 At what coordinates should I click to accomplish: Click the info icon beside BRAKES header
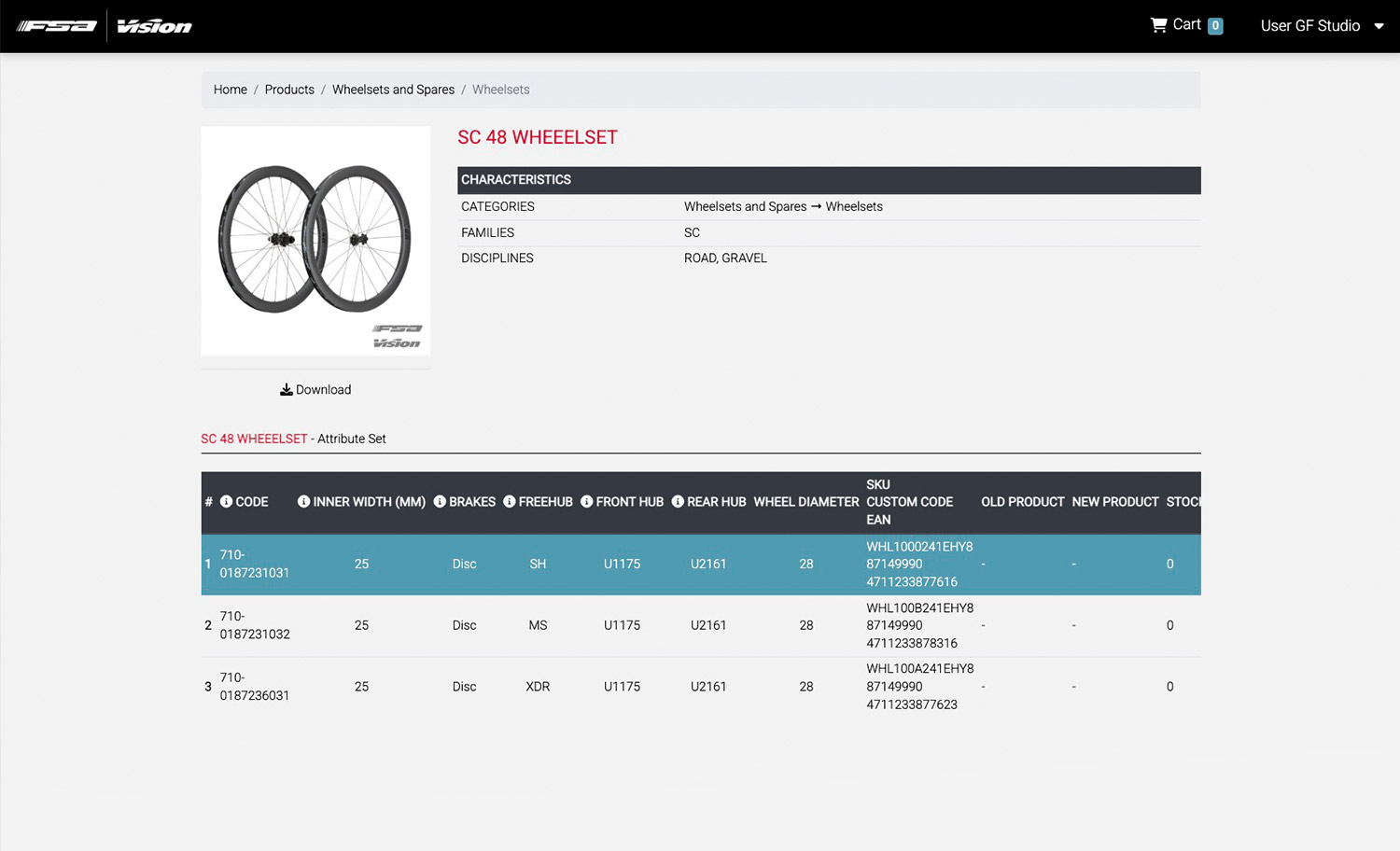(440, 502)
